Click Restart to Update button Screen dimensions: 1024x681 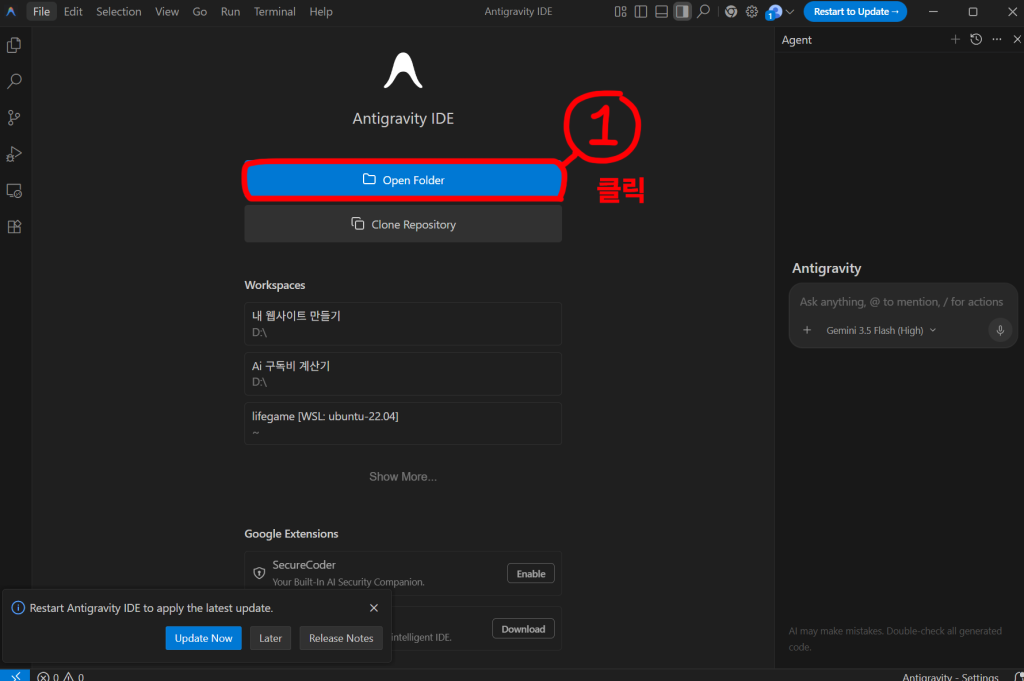click(x=855, y=12)
